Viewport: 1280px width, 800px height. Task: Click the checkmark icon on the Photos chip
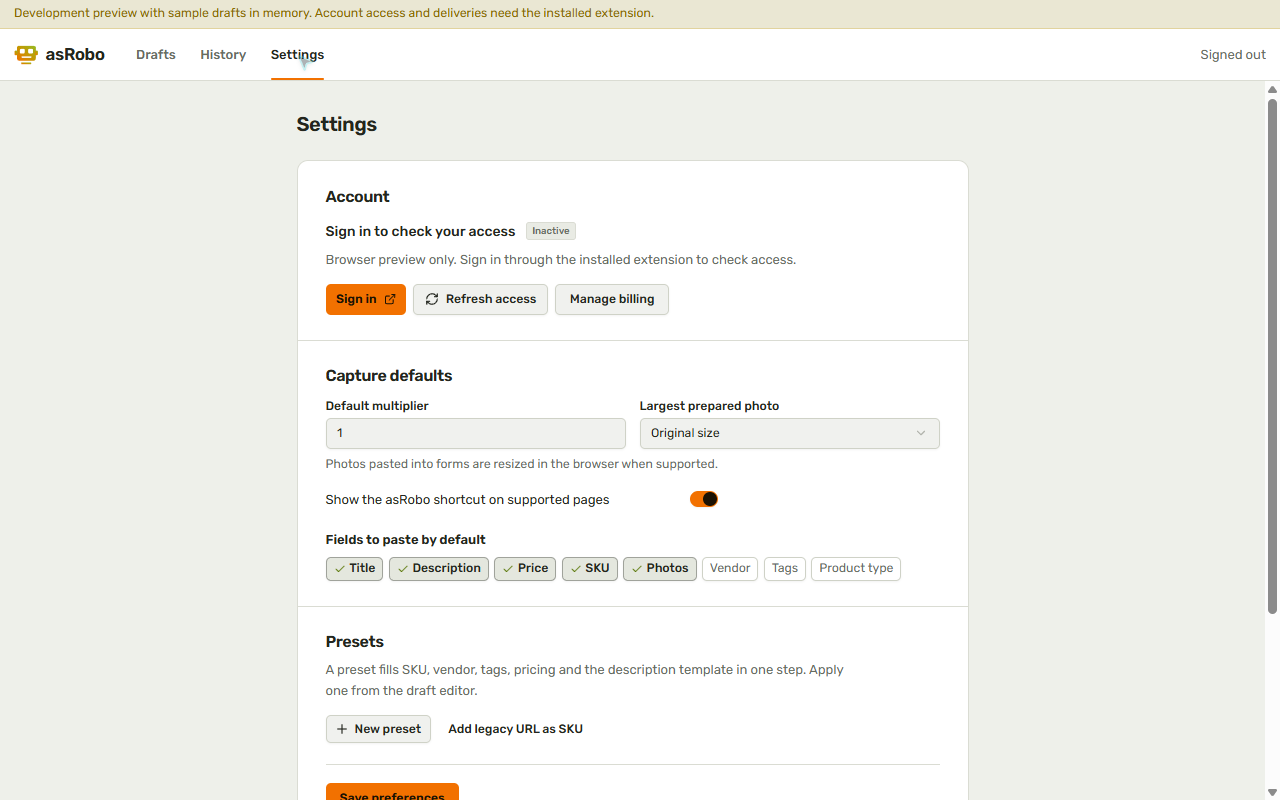637,569
